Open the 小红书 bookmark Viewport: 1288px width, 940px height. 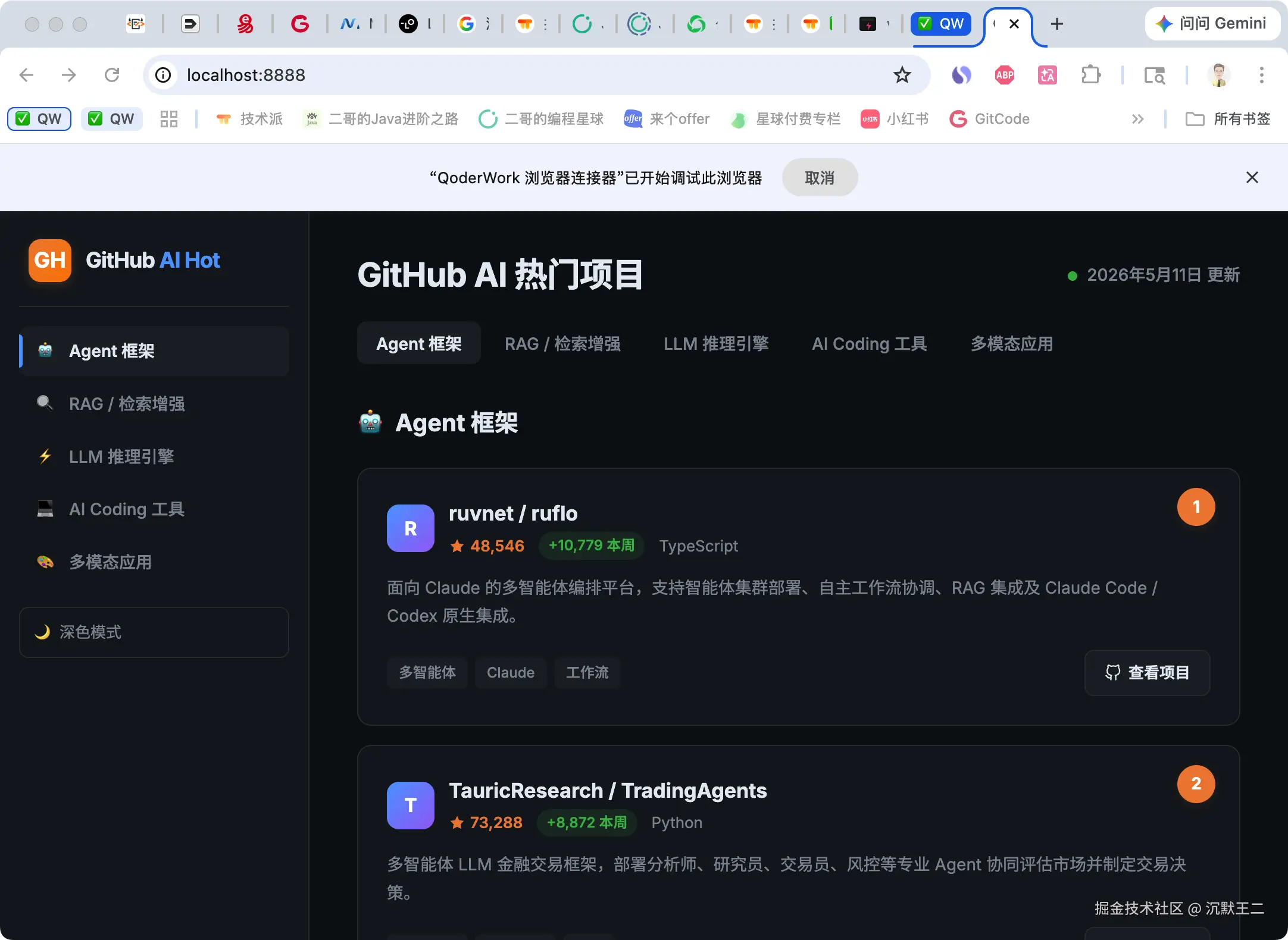click(895, 119)
